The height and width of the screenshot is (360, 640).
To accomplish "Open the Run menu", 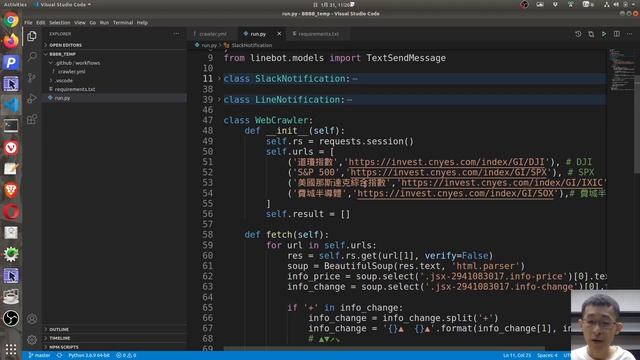I will tap(104, 23).
